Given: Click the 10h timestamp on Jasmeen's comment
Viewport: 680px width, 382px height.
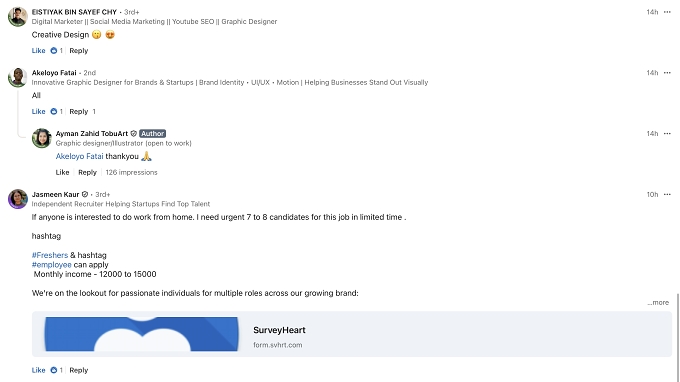Looking at the screenshot, I should pos(652,194).
